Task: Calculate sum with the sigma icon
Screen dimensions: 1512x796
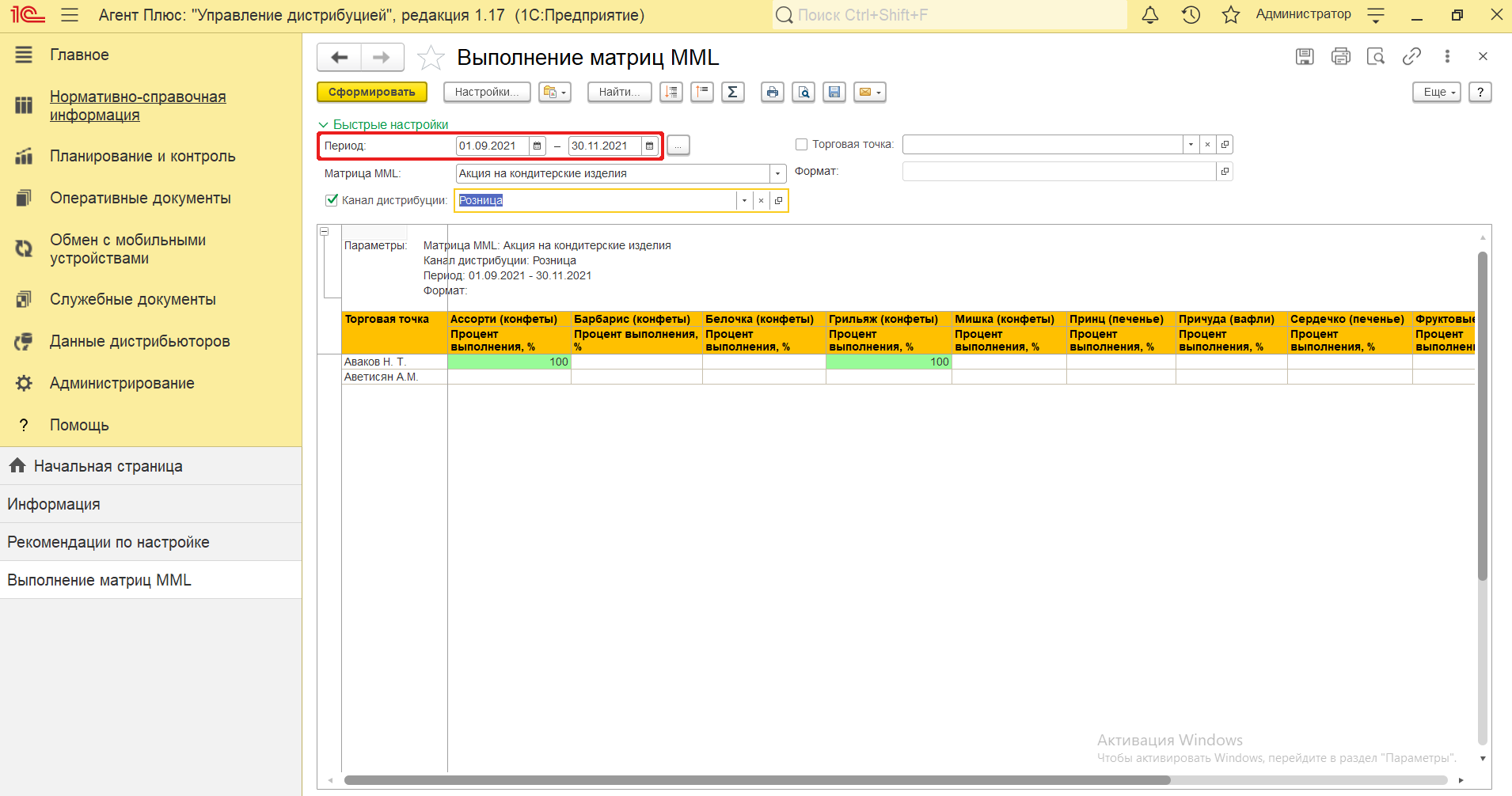Action: [733, 92]
